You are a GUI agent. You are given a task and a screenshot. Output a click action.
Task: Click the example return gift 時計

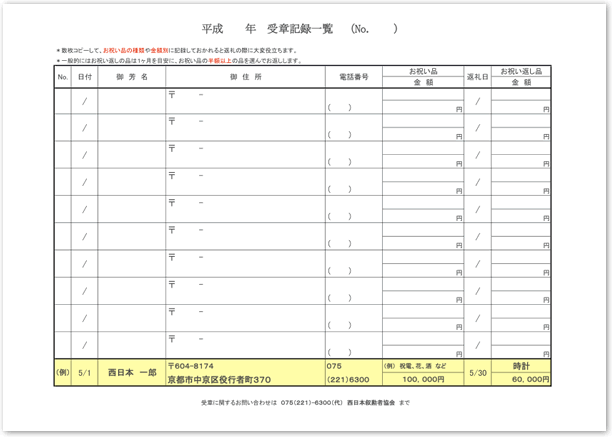[521, 366]
